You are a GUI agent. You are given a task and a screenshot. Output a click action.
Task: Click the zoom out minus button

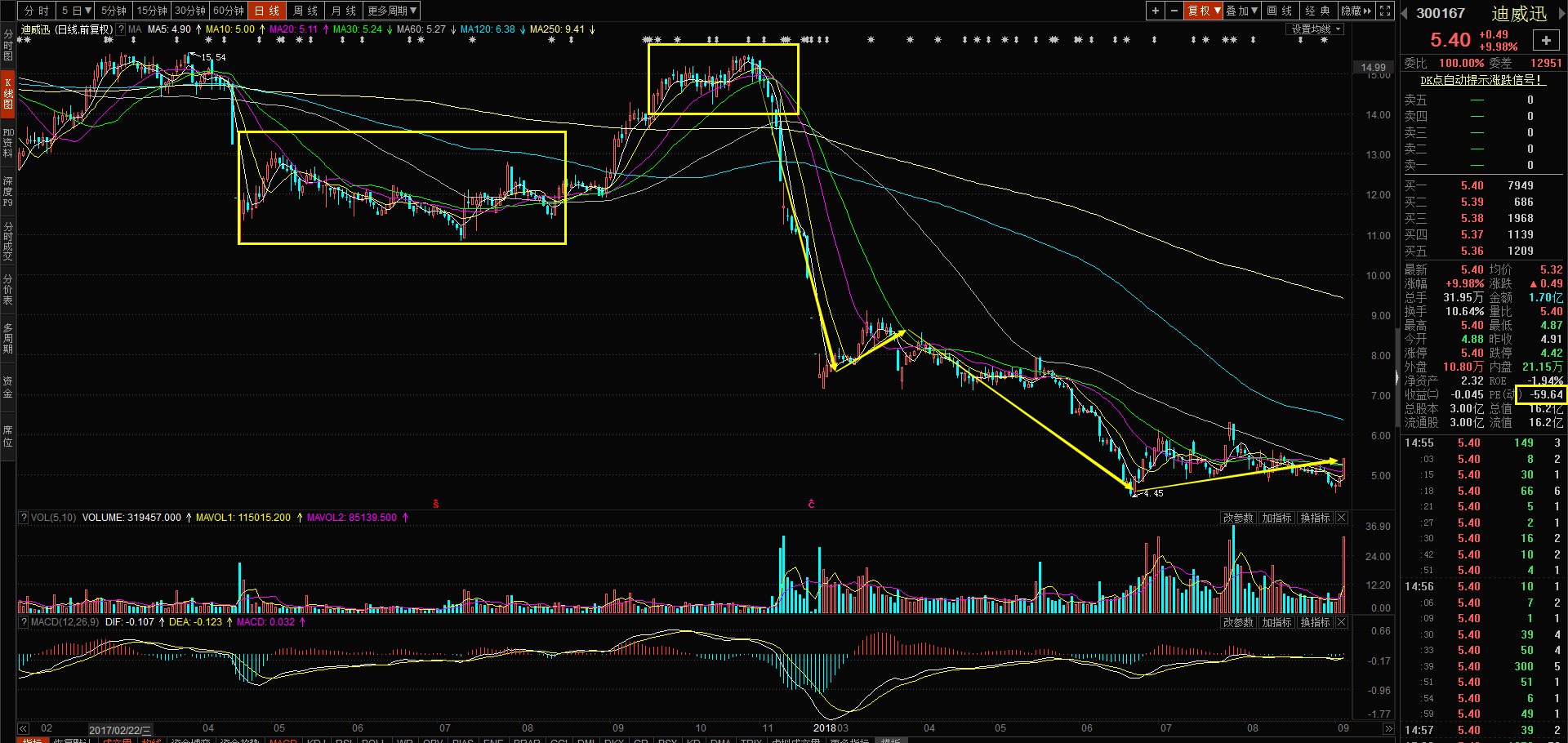[1174, 11]
